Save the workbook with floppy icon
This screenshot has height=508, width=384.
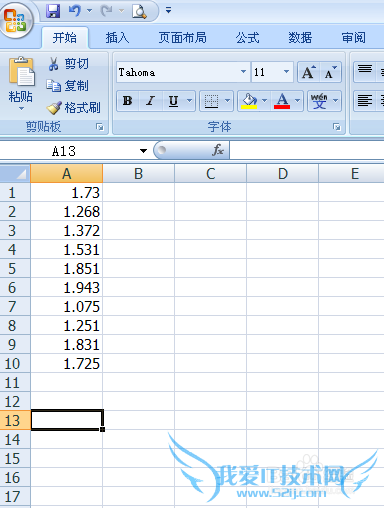coord(53,11)
